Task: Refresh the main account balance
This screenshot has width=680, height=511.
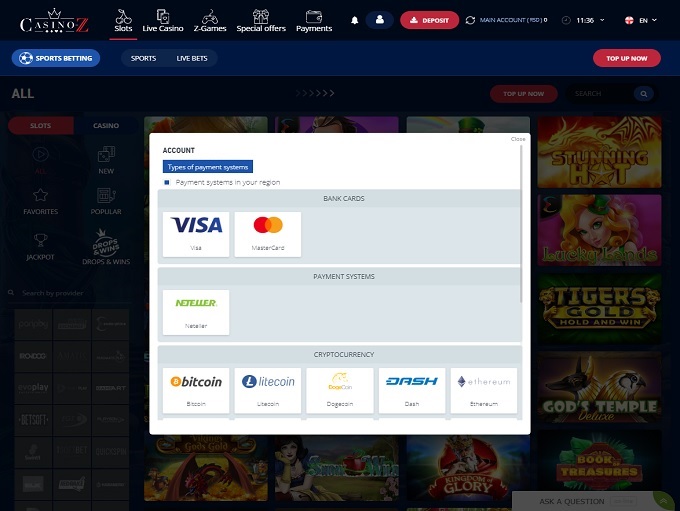Action: click(x=470, y=20)
